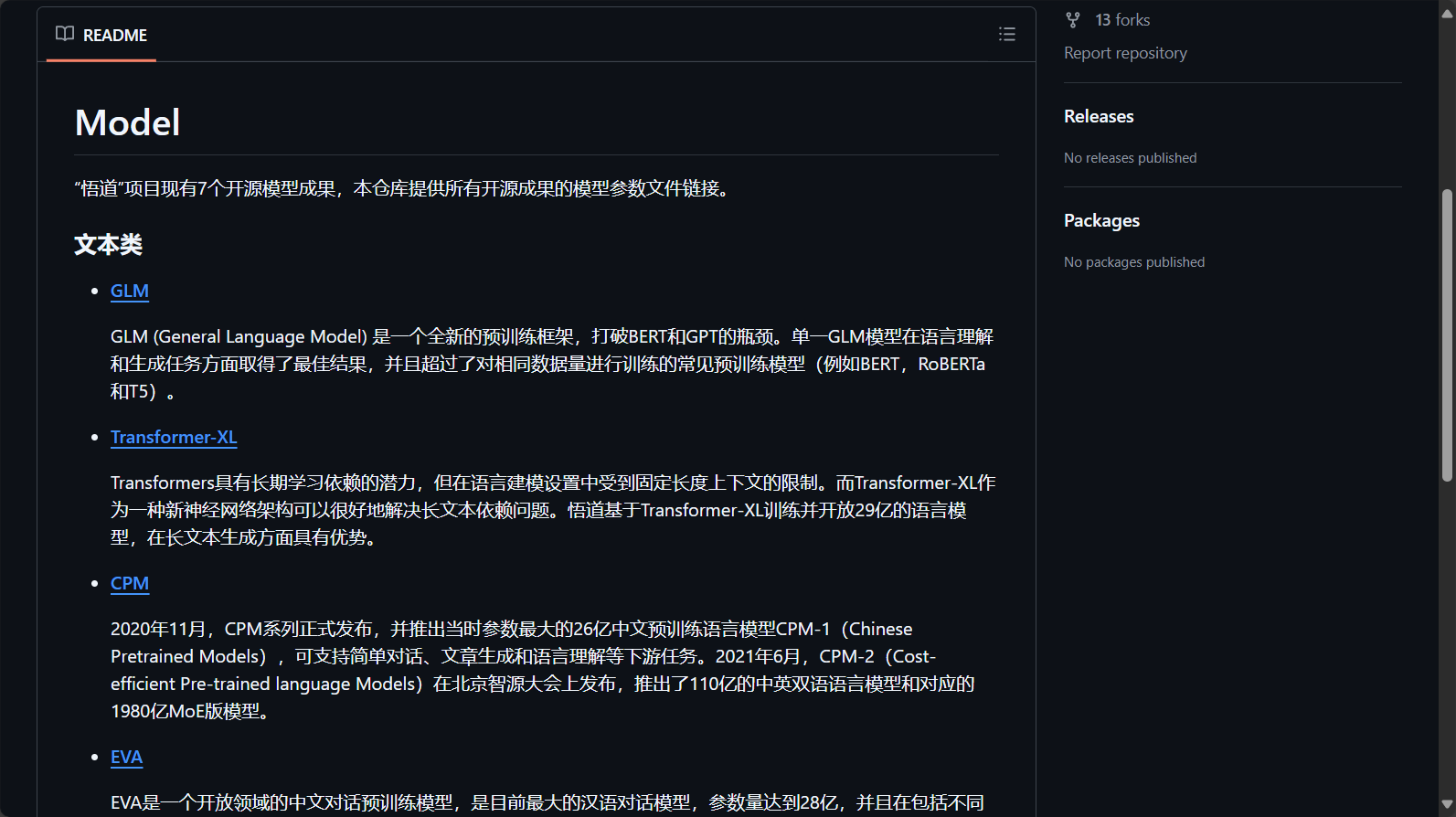Open the CPM model link
This screenshot has height=817, width=1456.
[130, 583]
